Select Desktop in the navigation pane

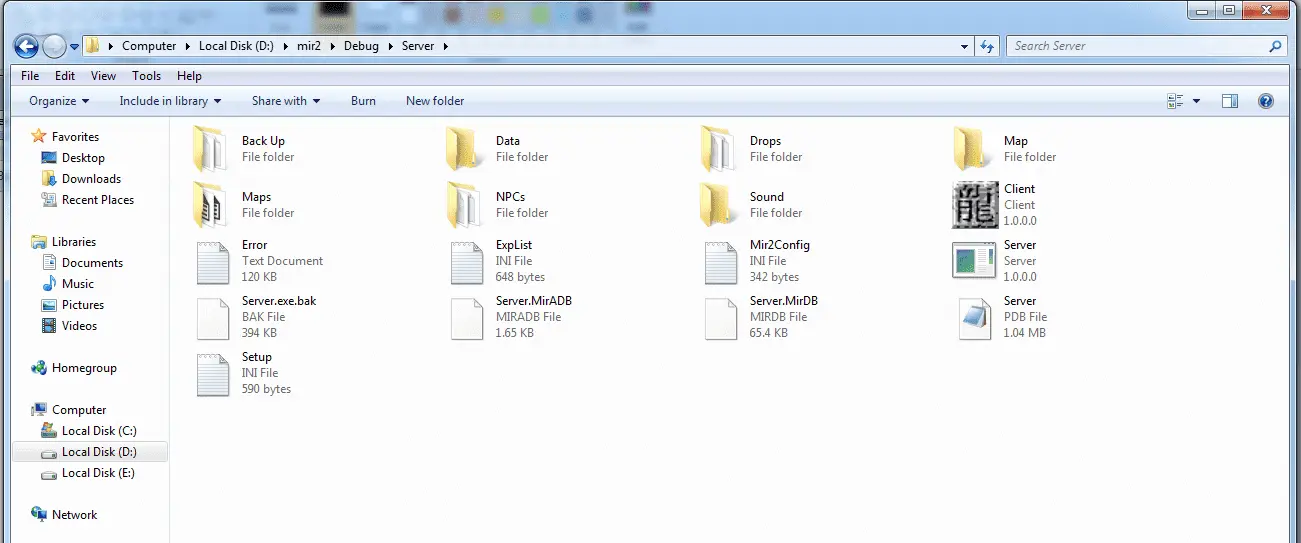click(x=83, y=158)
